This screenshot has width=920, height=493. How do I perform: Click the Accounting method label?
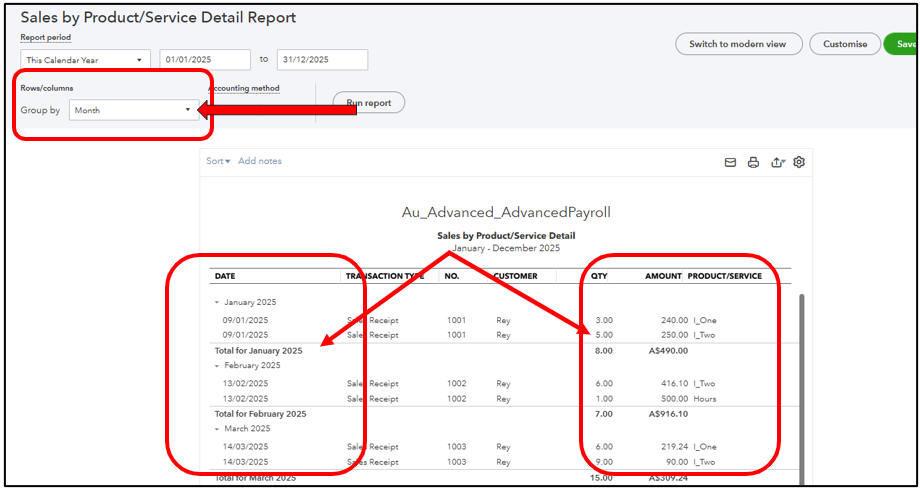point(244,88)
